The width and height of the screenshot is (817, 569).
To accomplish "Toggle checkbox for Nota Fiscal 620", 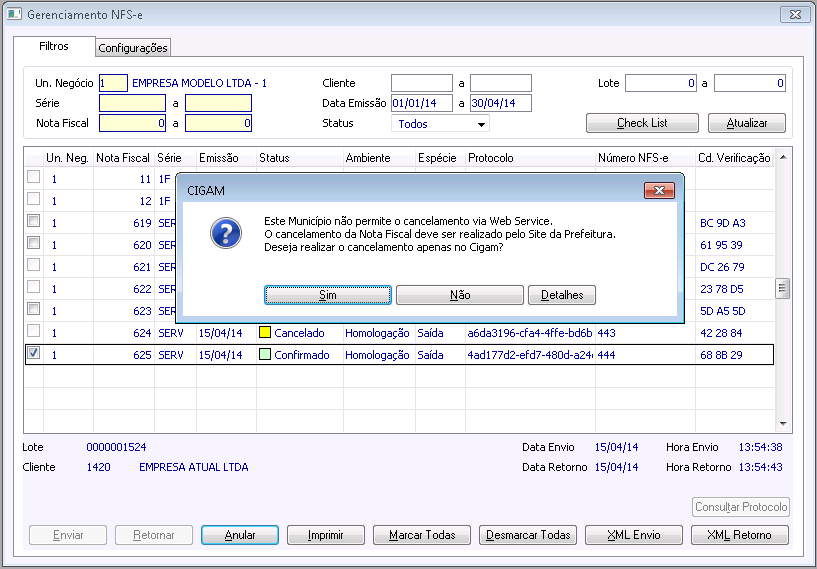I will click(x=33, y=242).
